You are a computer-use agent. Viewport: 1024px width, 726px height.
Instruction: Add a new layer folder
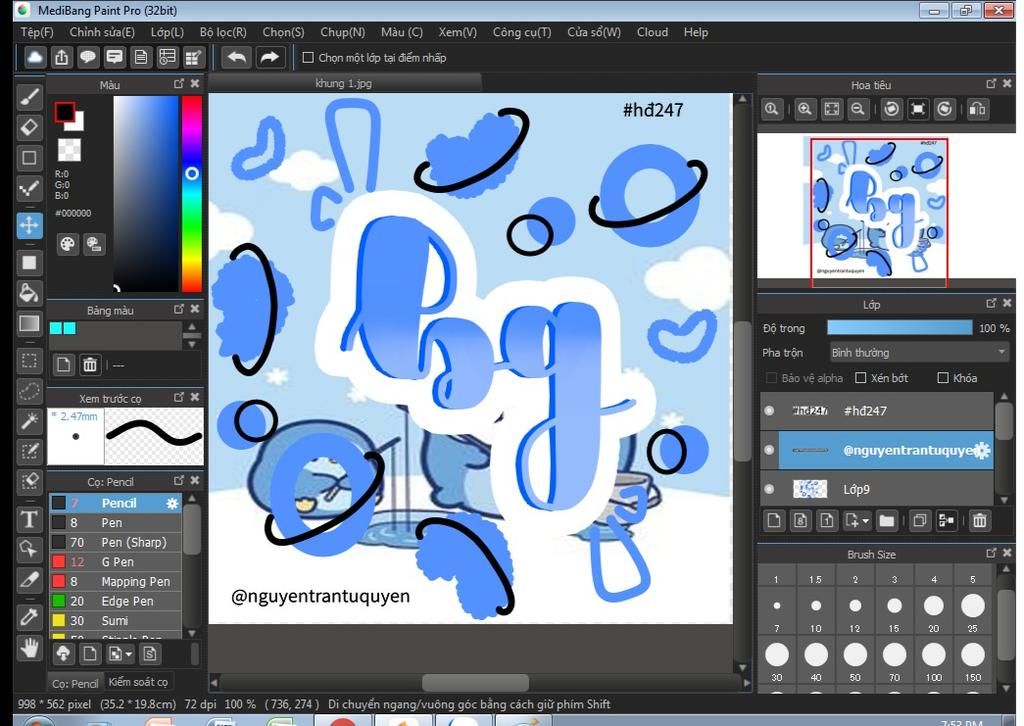(886, 520)
